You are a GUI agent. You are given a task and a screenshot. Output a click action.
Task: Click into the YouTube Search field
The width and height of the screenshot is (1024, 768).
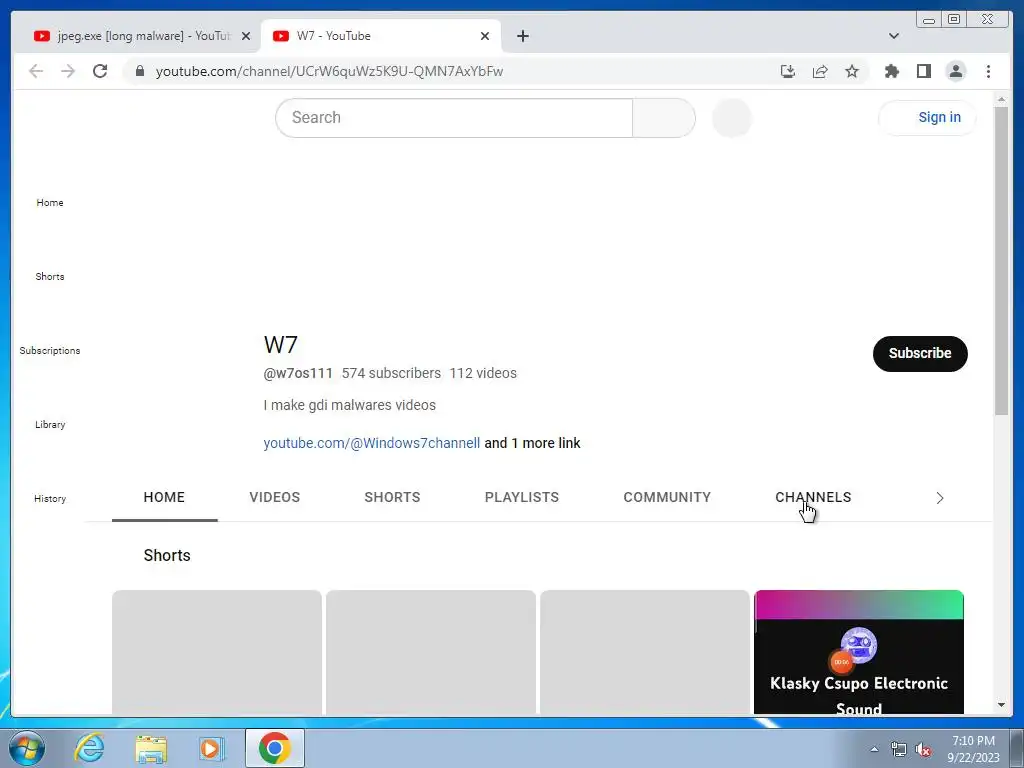pyautogui.click(x=454, y=118)
